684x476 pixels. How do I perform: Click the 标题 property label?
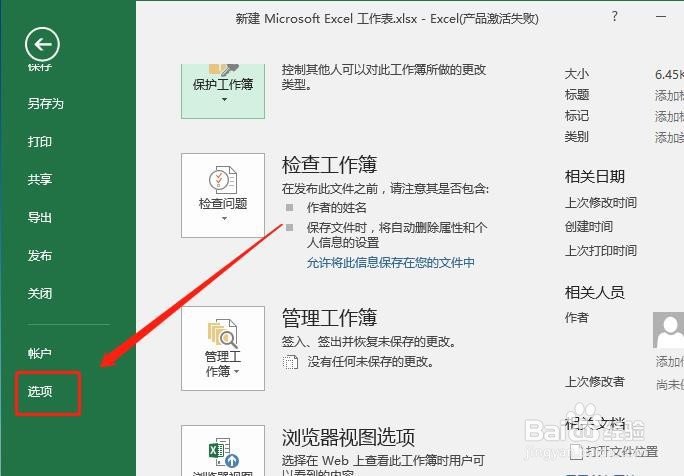coord(577,95)
